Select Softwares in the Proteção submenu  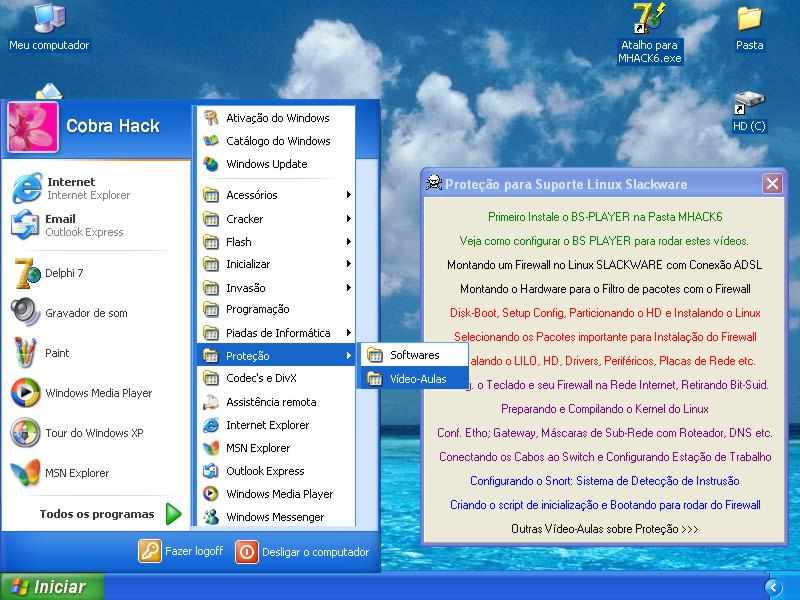coord(413,355)
